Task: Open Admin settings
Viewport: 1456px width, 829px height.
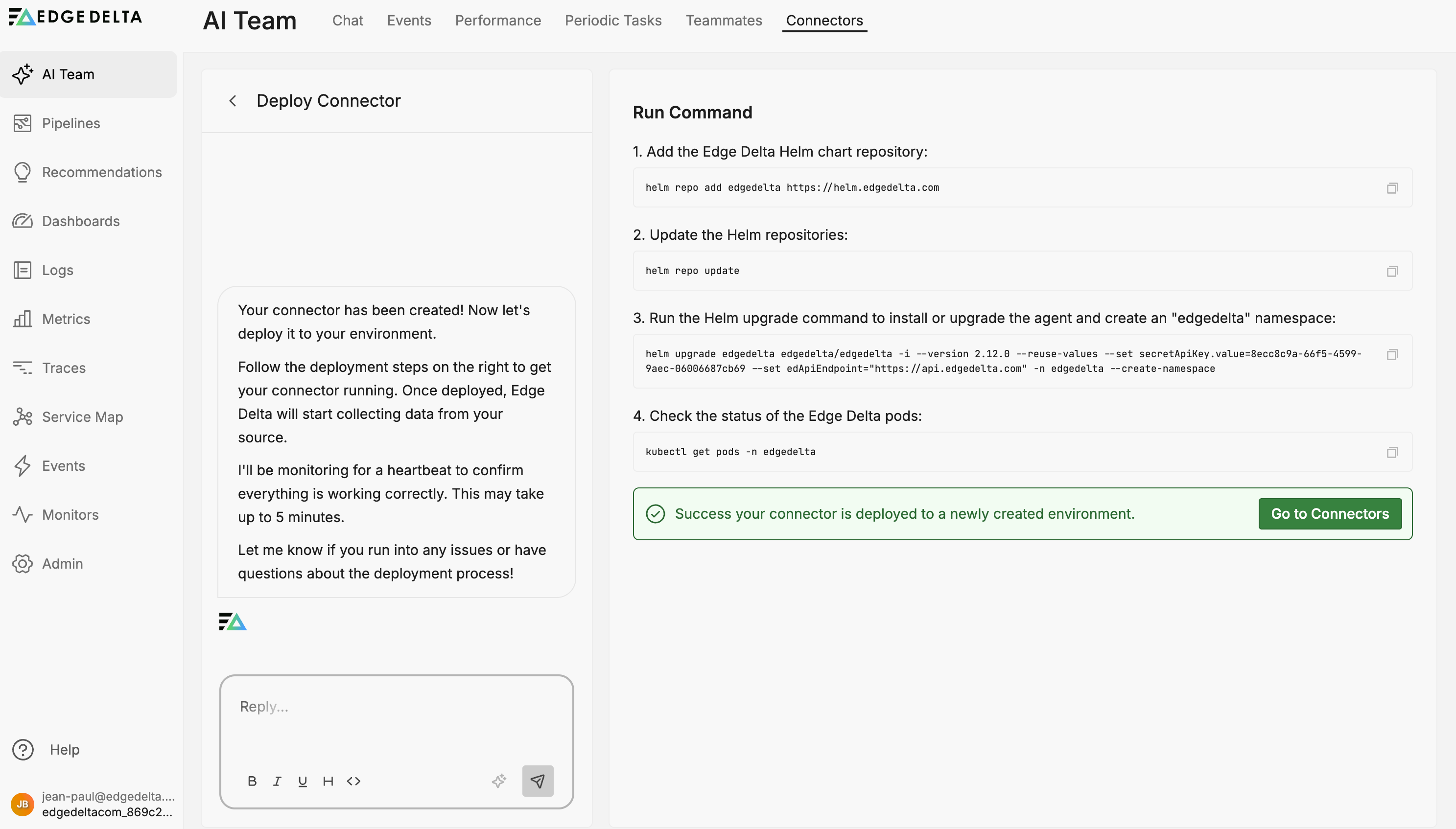Action: pyautogui.click(x=63, y=564)
